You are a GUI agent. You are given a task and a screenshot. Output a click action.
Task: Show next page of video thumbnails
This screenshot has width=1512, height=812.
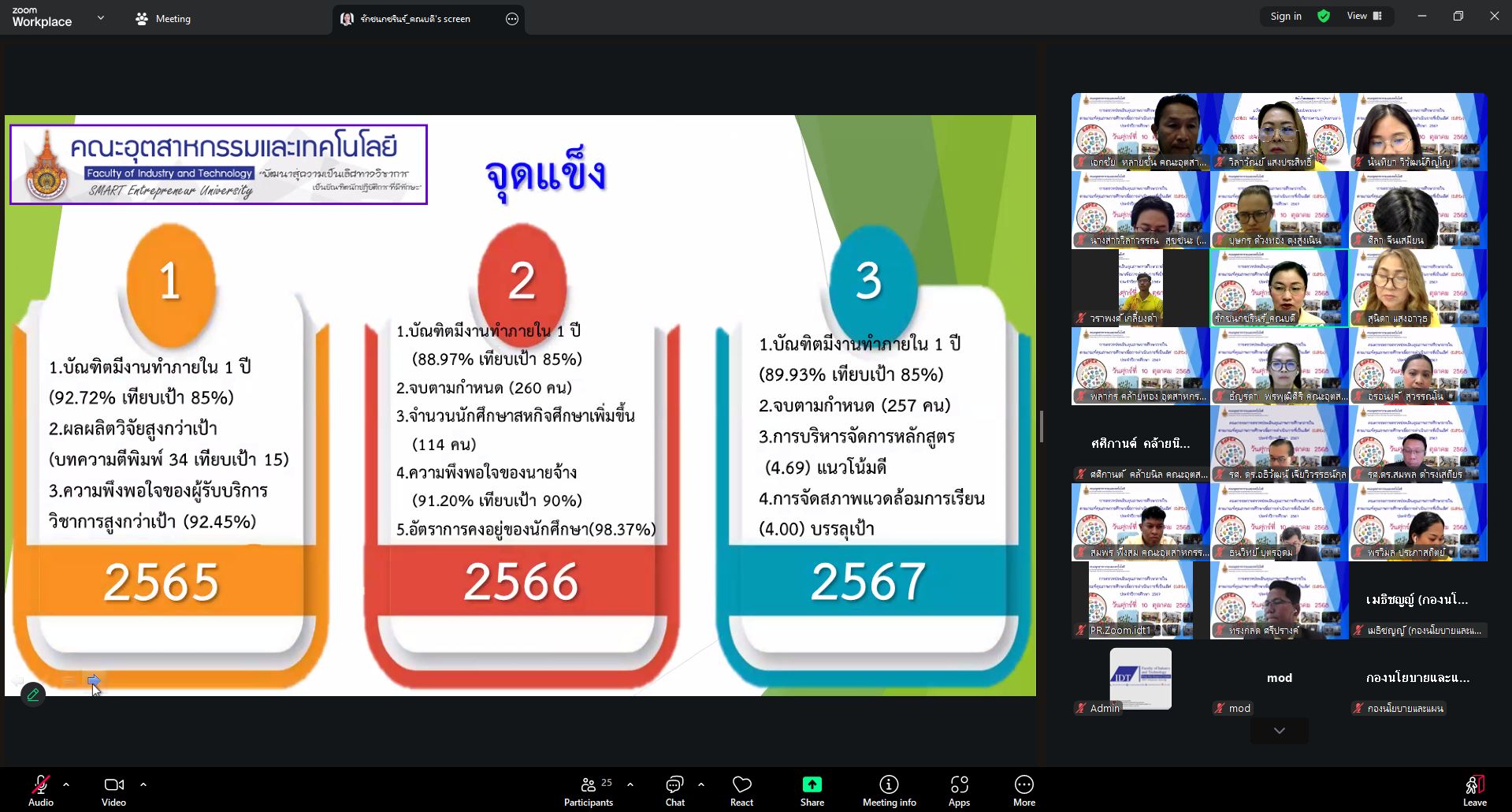[1279, 731]
